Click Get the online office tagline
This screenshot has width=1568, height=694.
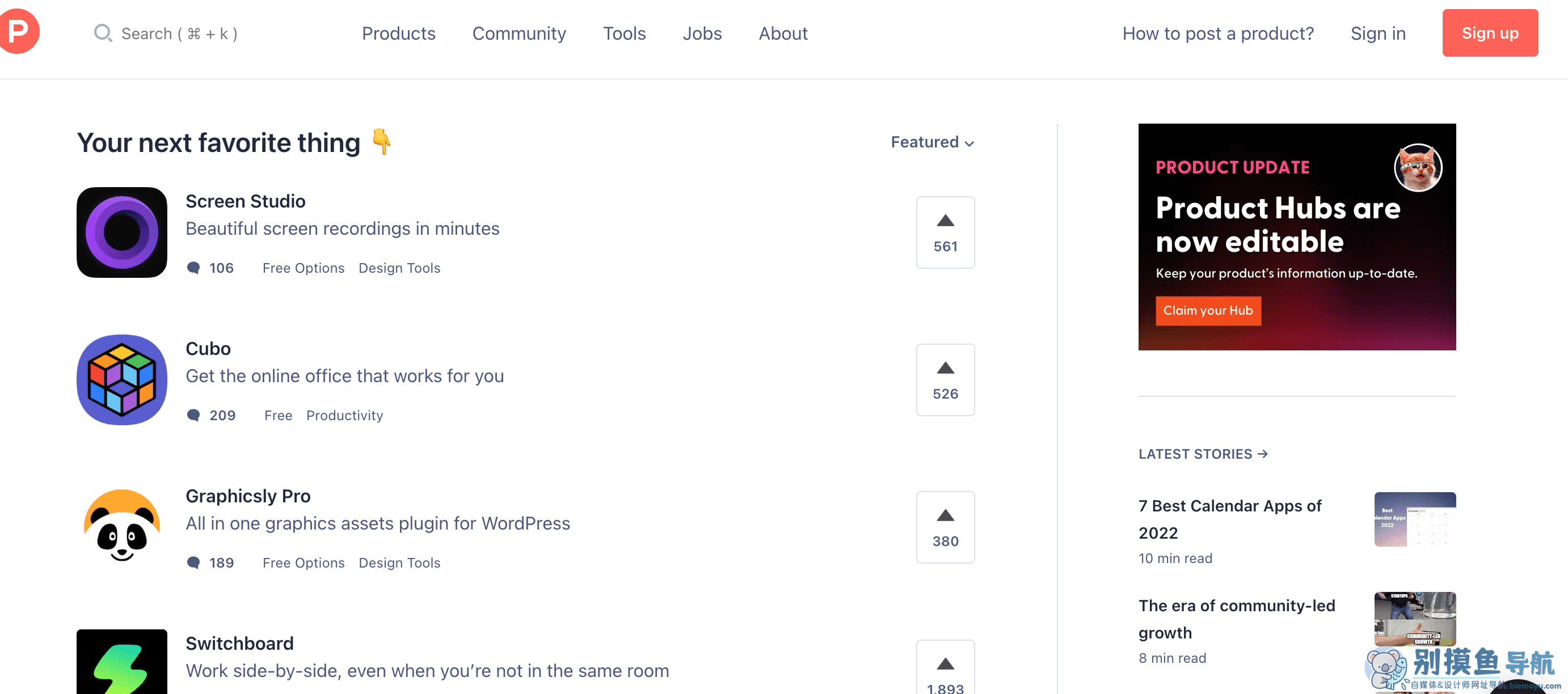344,376
